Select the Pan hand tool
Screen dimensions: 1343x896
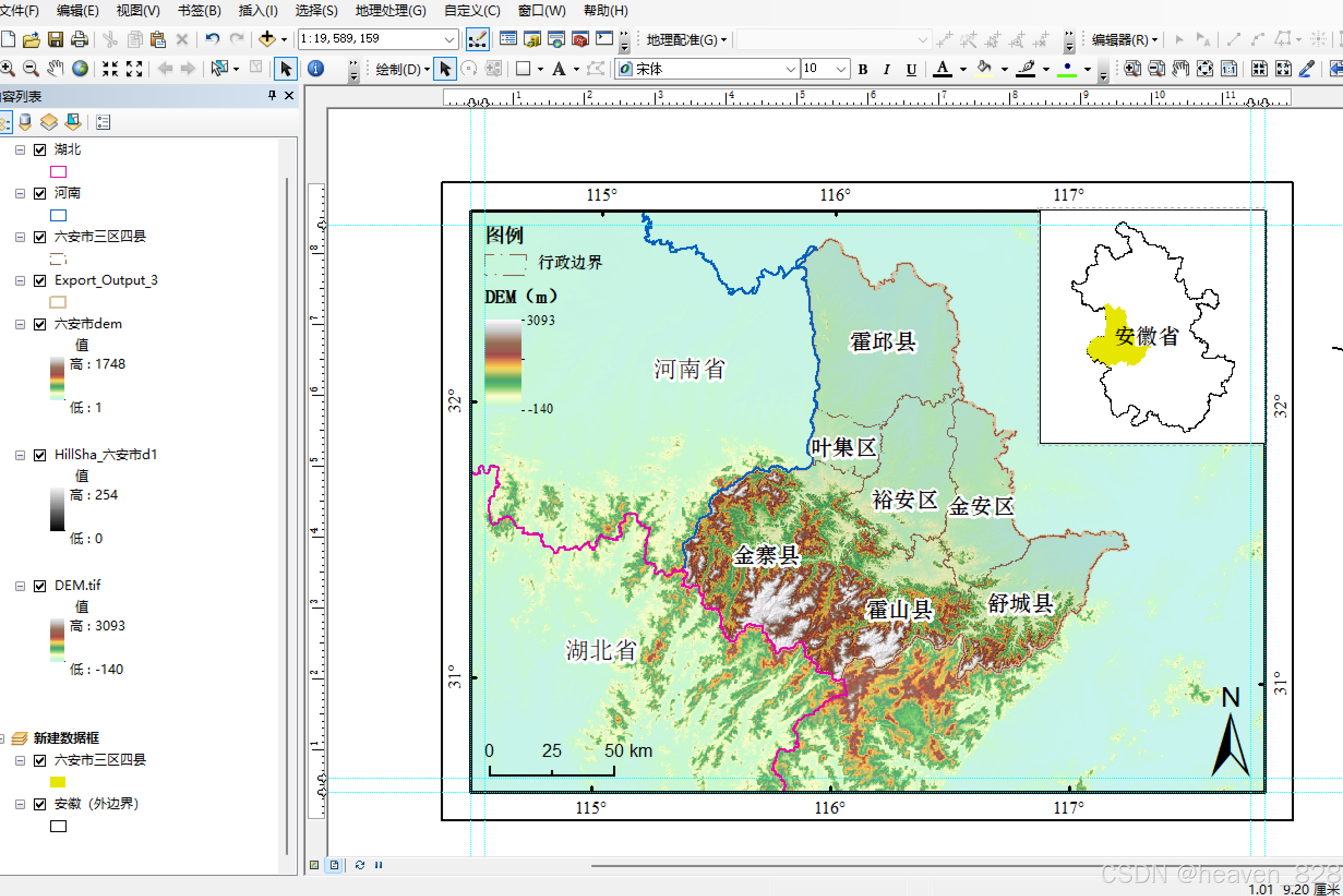tap(55, 69)
